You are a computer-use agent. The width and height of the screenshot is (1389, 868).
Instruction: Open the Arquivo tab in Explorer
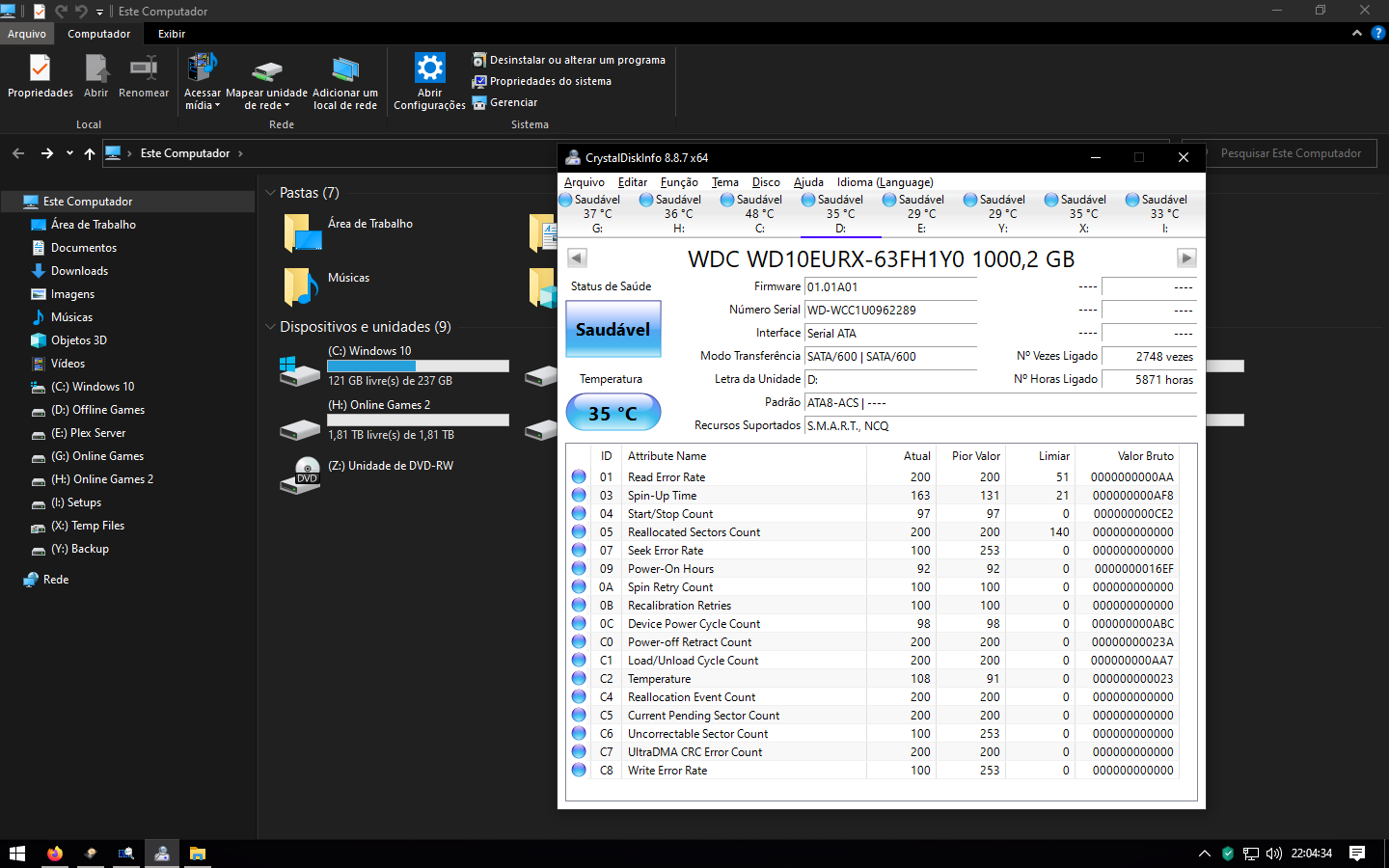coord(27,34)
